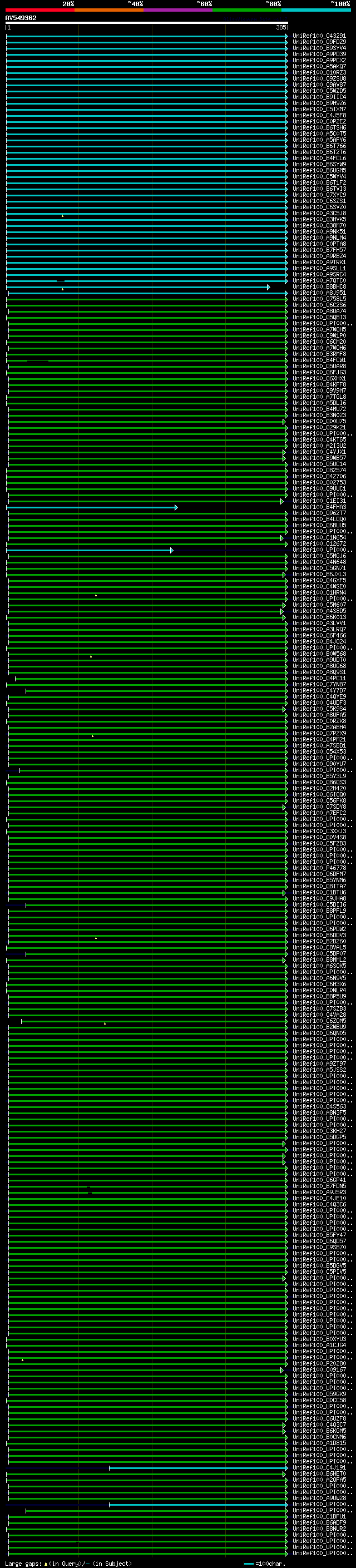Select hit label UniRef100_A9PD39

pos(319,54)
